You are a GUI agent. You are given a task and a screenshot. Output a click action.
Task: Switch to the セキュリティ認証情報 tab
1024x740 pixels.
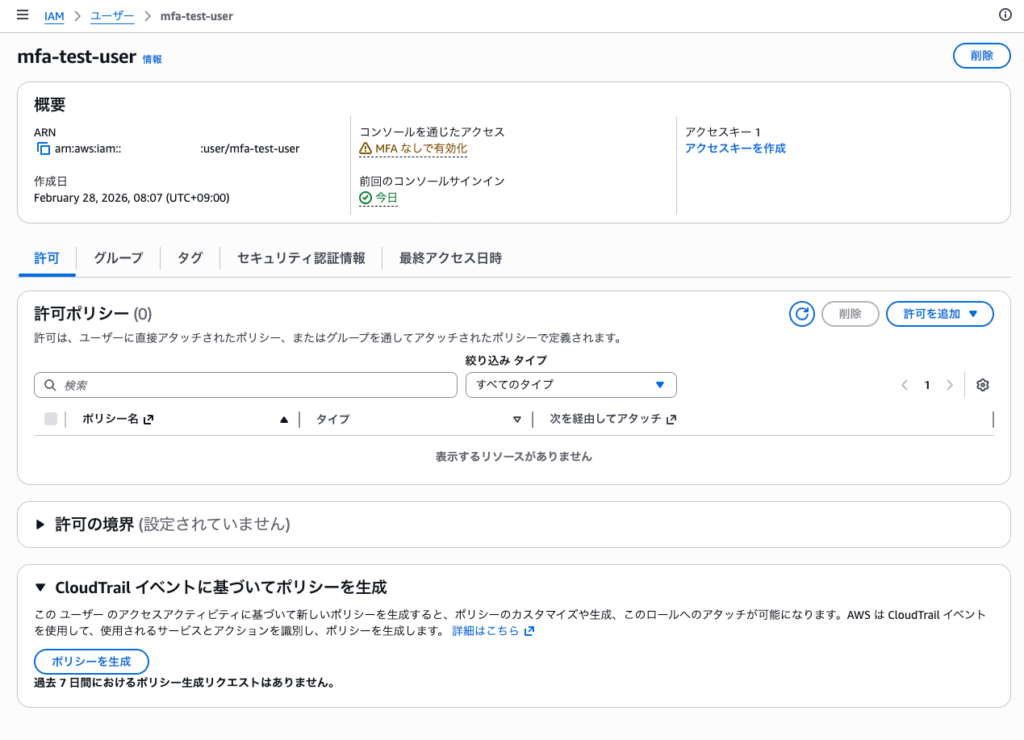pos(300,258)
